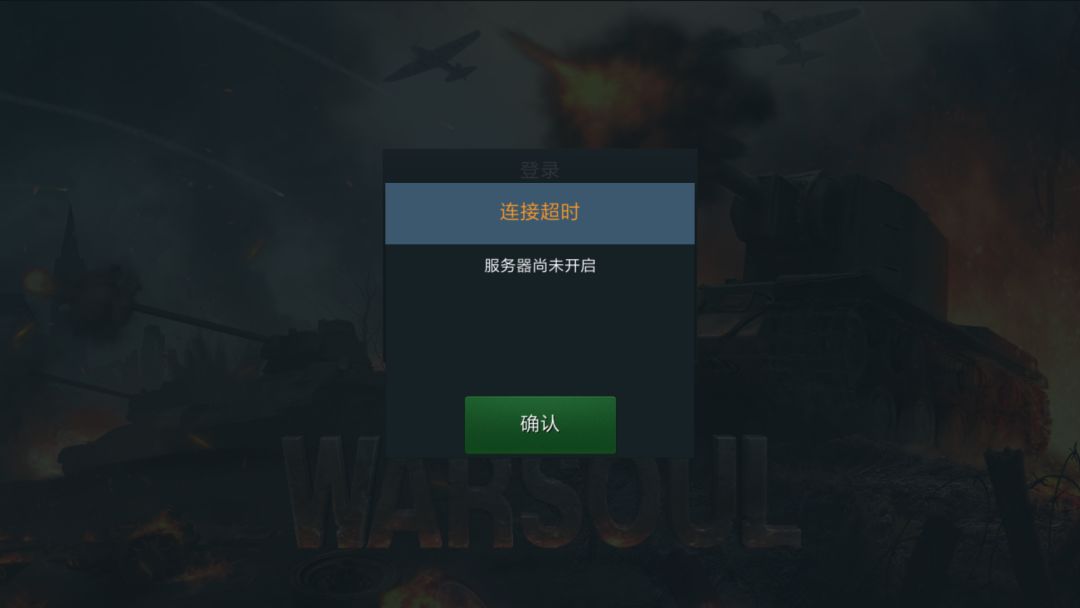Click the WARSOUL logo text in the background

point(541,492)
